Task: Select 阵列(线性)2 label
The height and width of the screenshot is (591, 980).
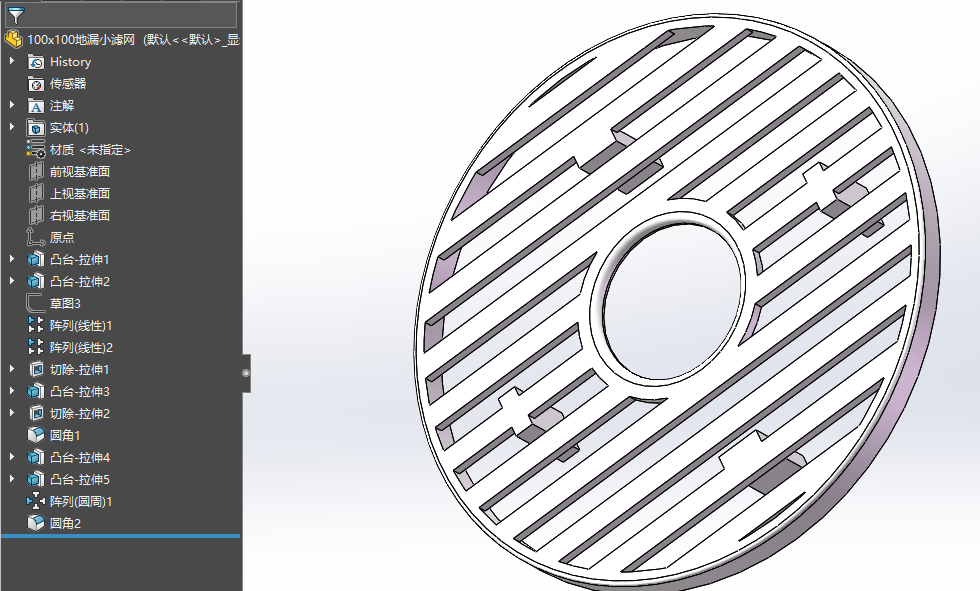Action: 81,347
